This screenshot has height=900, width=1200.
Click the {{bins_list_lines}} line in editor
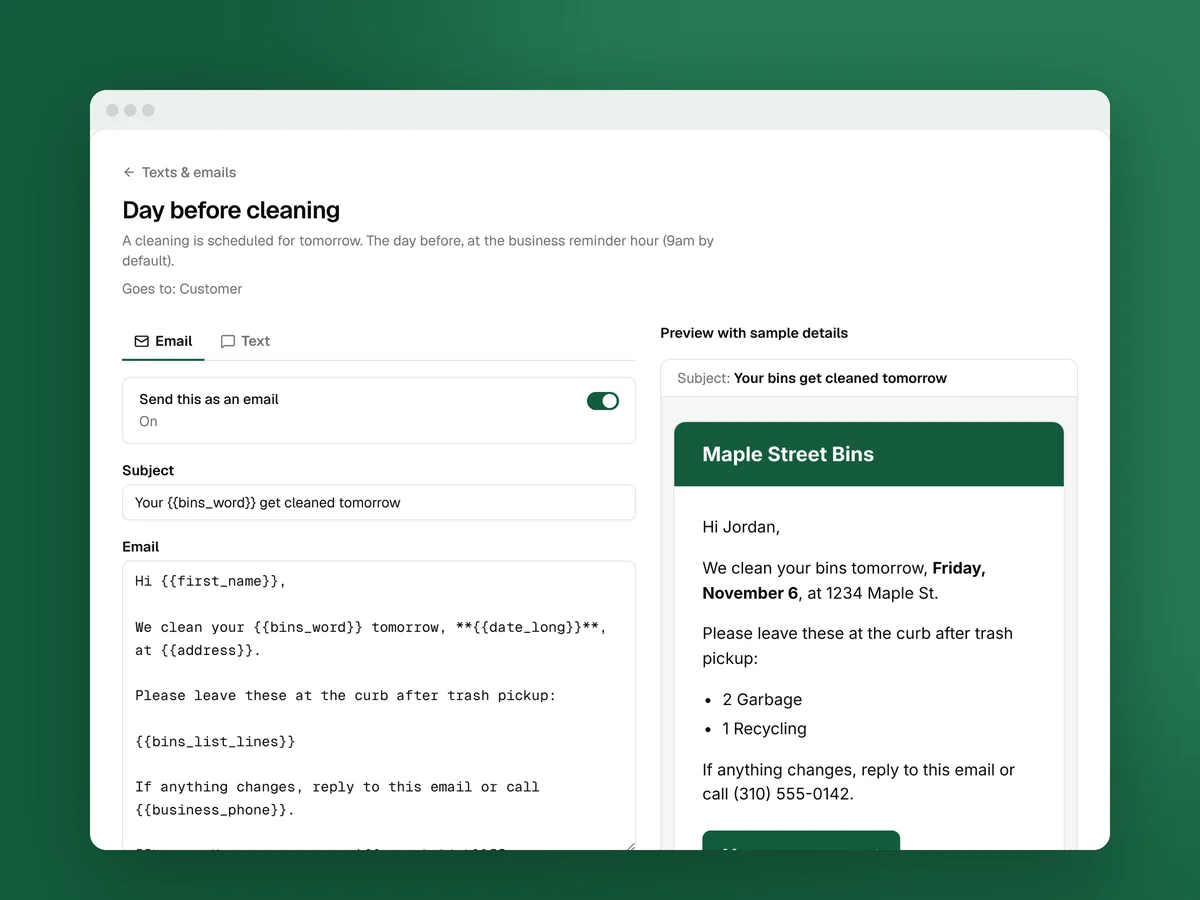(x=215, y=742)
